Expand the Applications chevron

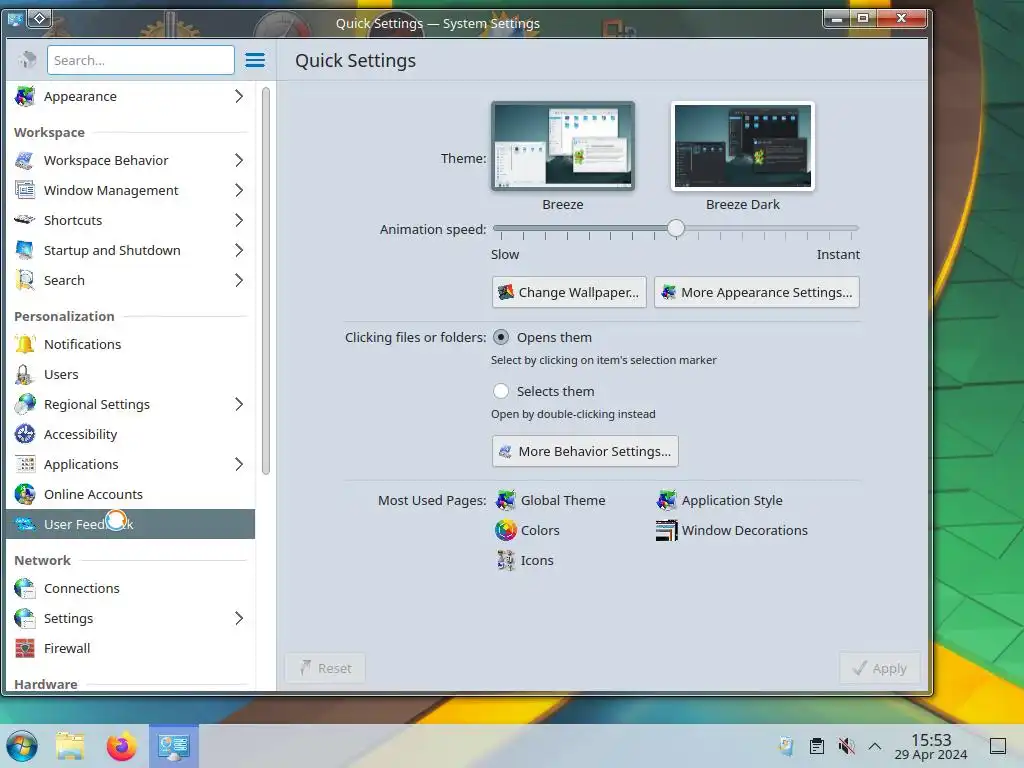(x=239, y=464)
